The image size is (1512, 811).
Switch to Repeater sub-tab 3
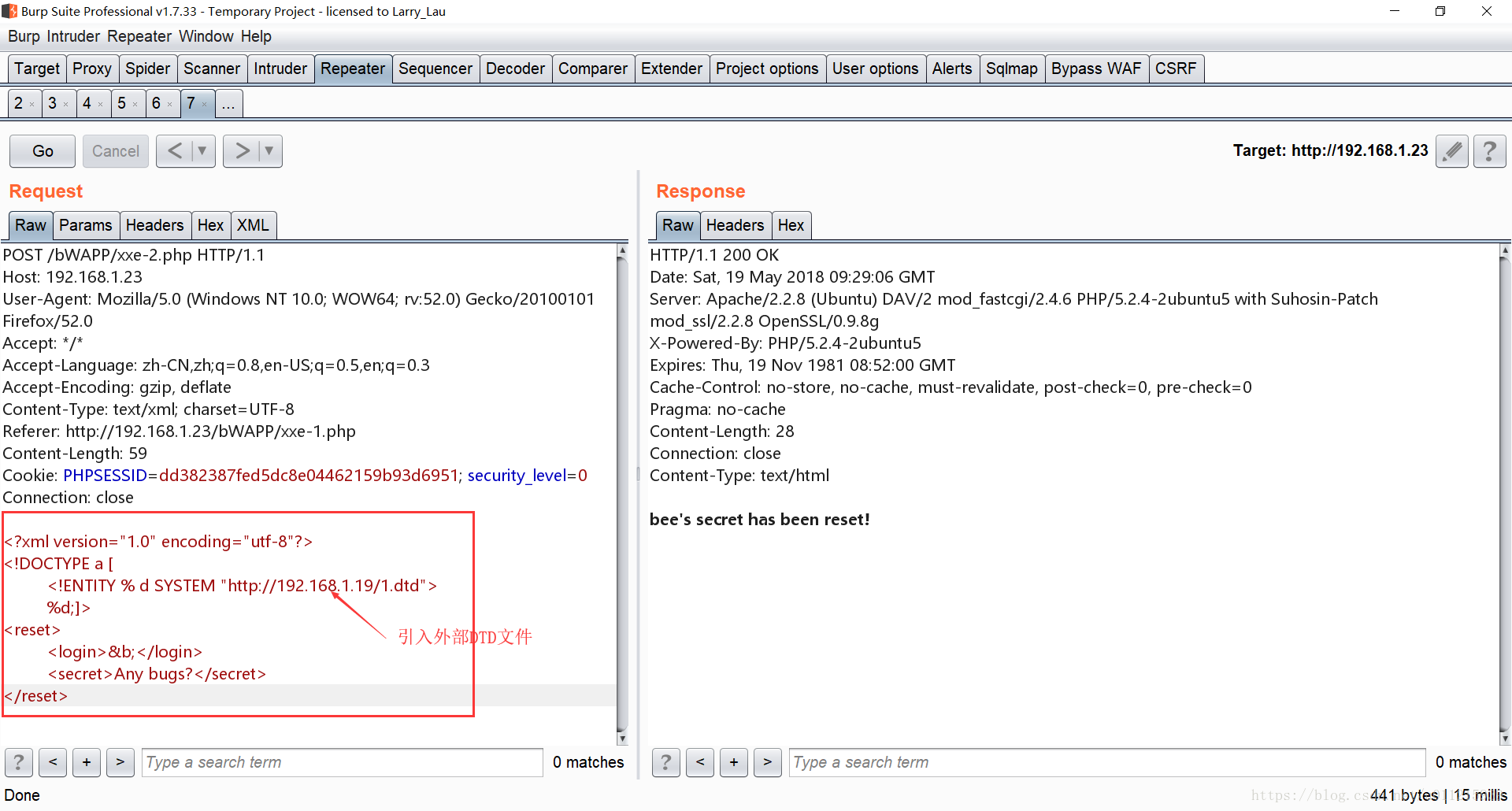coord(53,103)
